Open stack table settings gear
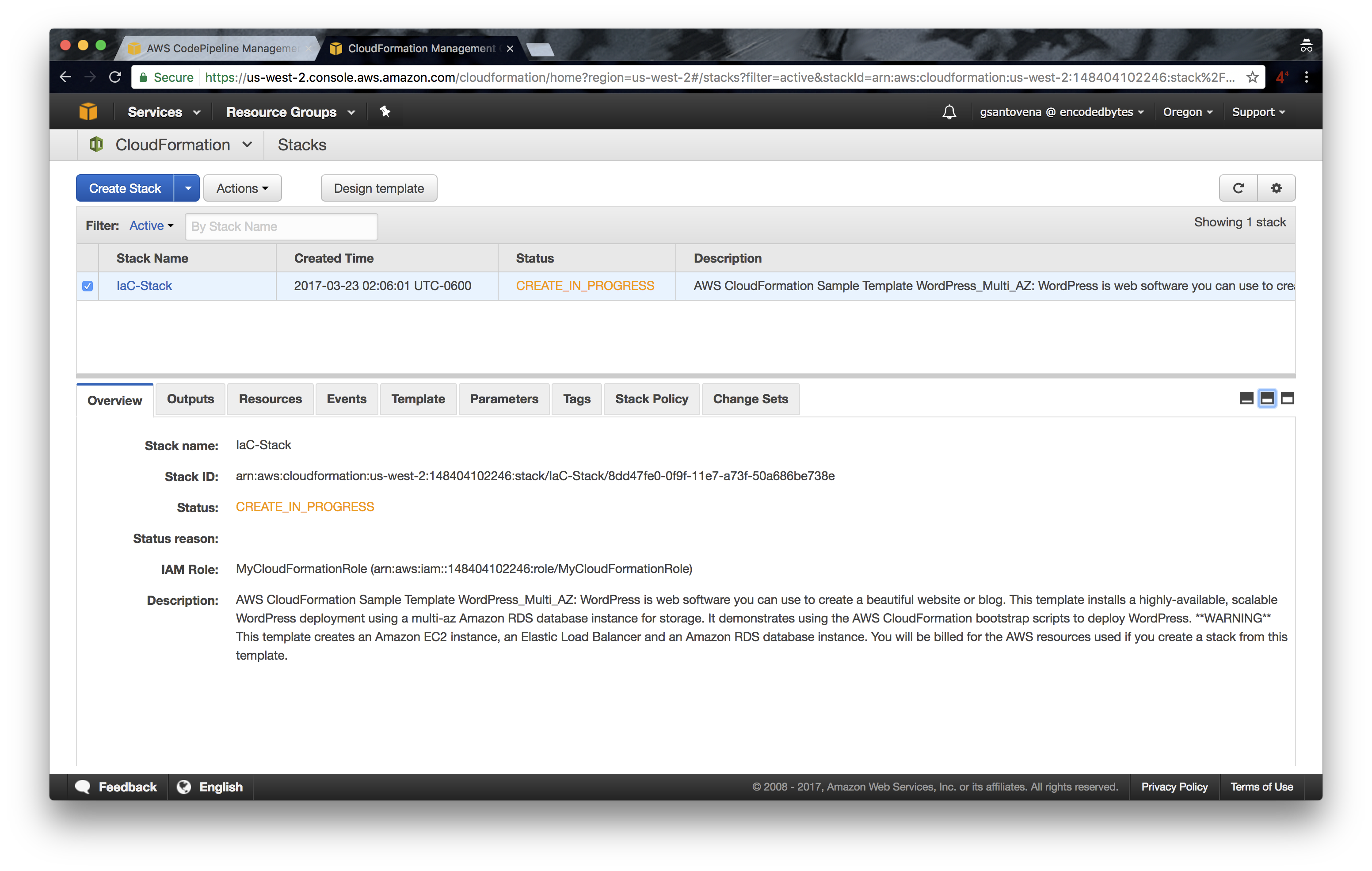 pyautogui.click(x=1276, y=188)
